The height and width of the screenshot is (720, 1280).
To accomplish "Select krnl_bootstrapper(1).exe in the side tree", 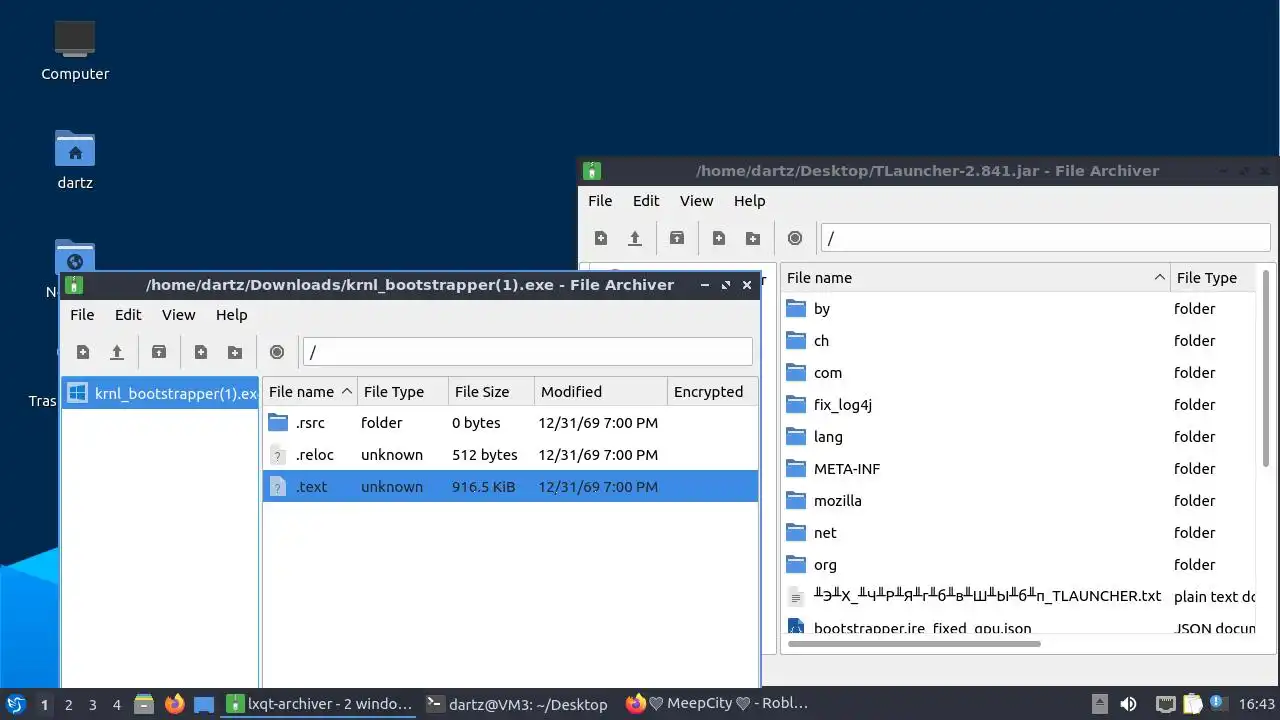I will coord(160,393).
